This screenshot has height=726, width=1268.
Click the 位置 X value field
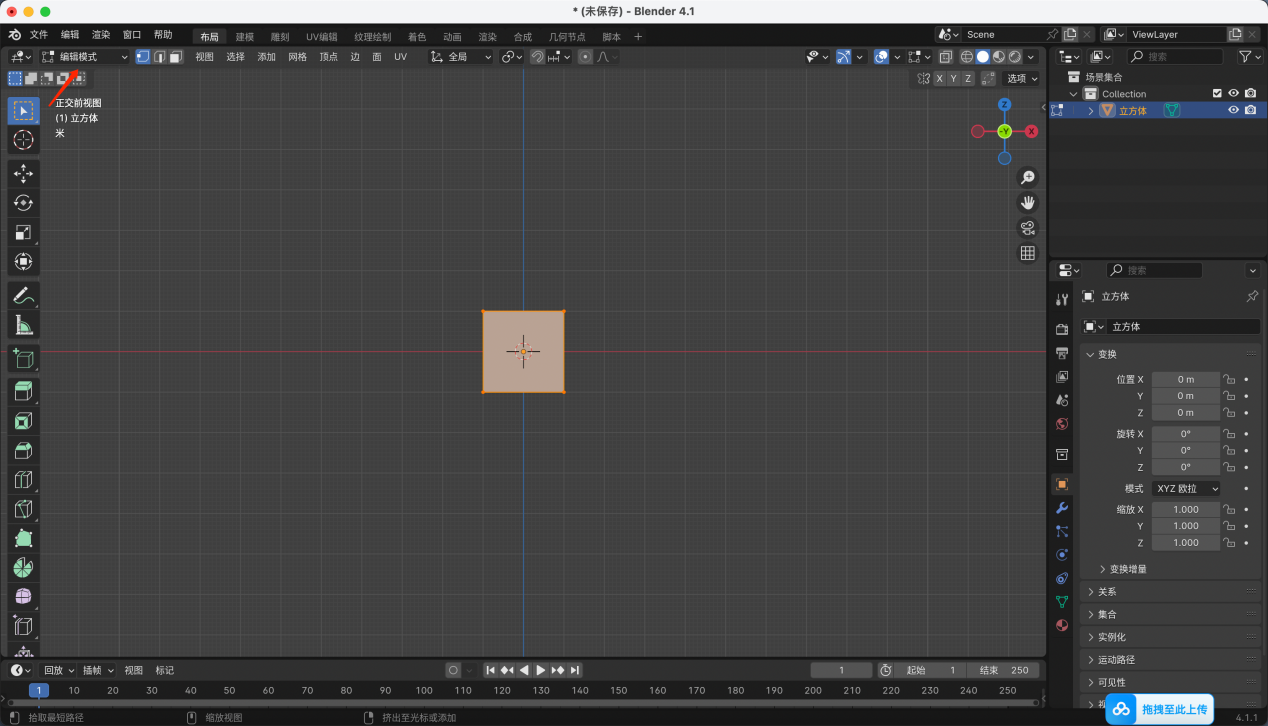click(x=1185, y=379)
